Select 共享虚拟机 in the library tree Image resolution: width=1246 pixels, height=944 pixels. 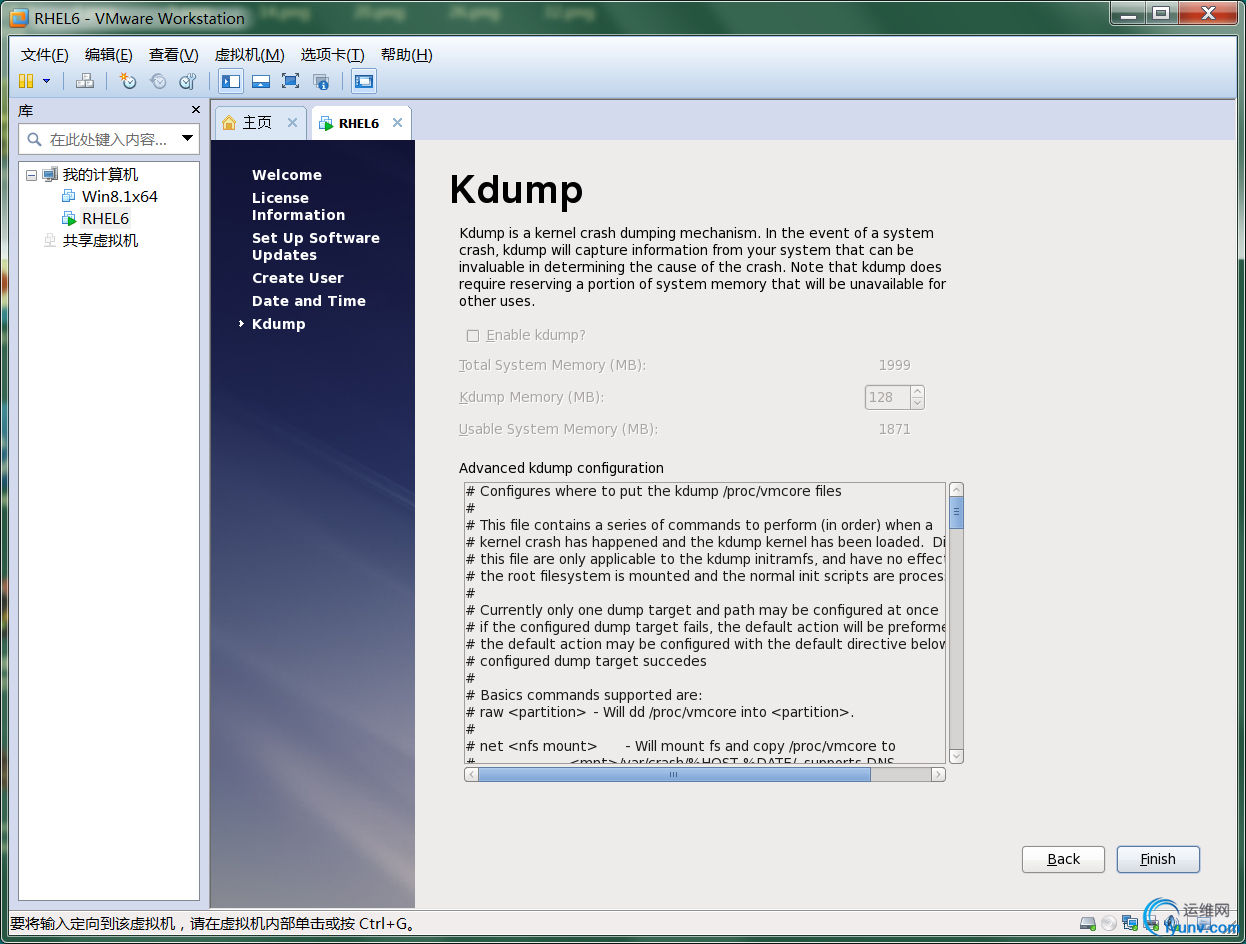[x=100, y=241]
